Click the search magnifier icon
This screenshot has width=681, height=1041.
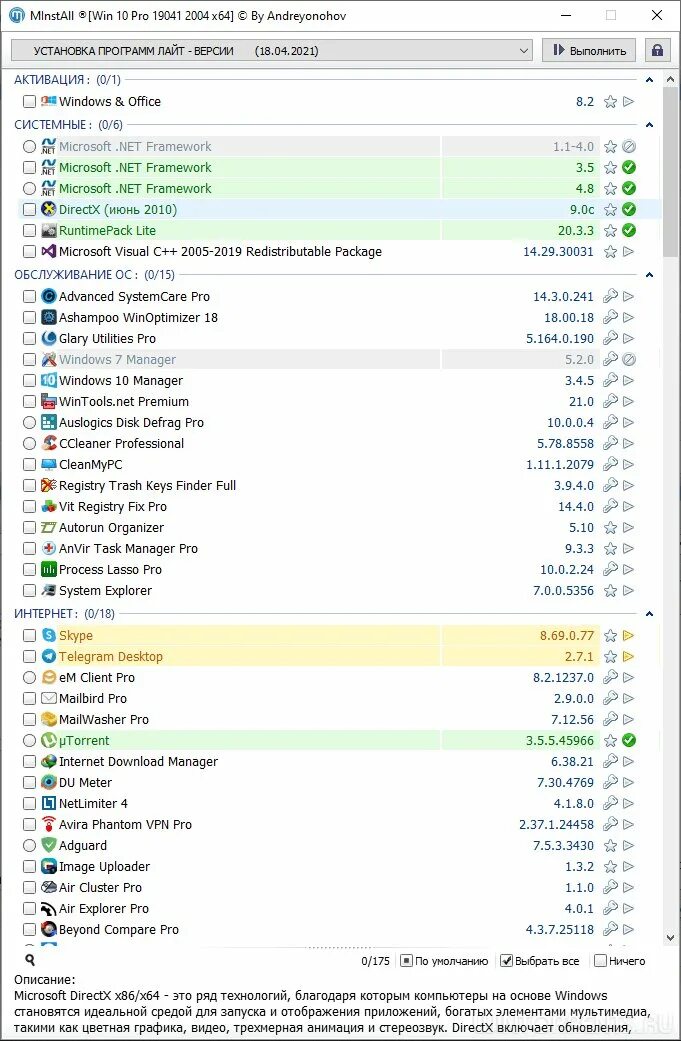click(x=30, y=960)
